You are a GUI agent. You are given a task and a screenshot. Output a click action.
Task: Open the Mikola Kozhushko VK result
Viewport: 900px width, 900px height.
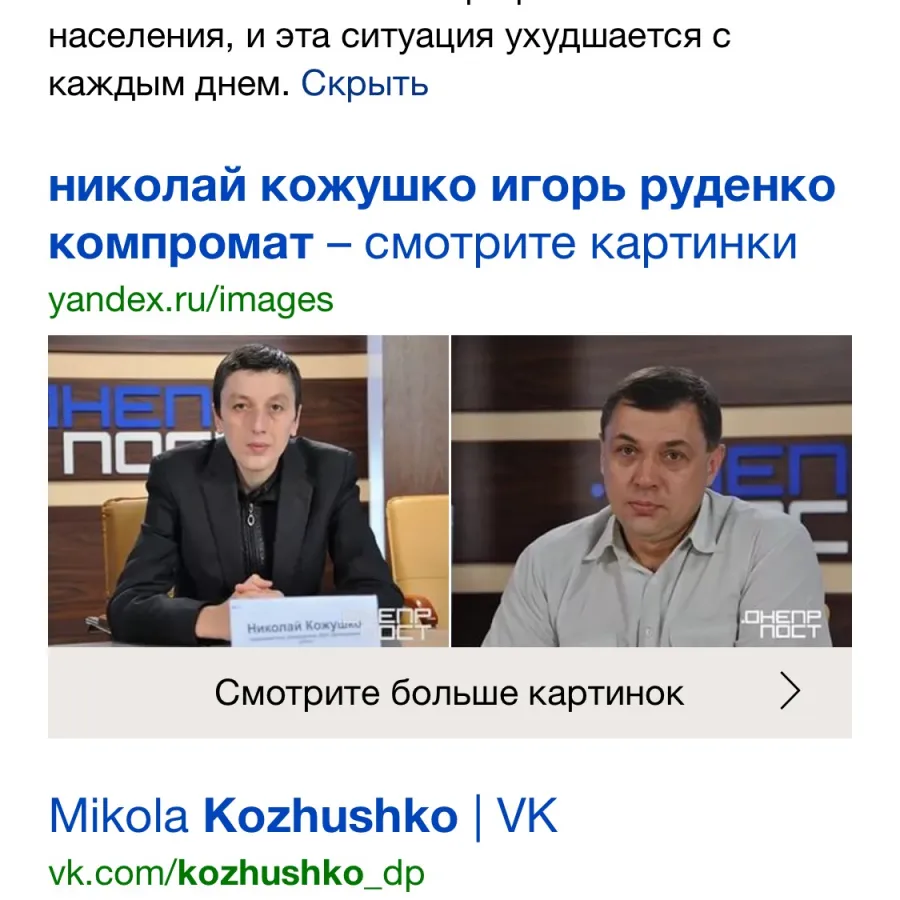(303, 816)
